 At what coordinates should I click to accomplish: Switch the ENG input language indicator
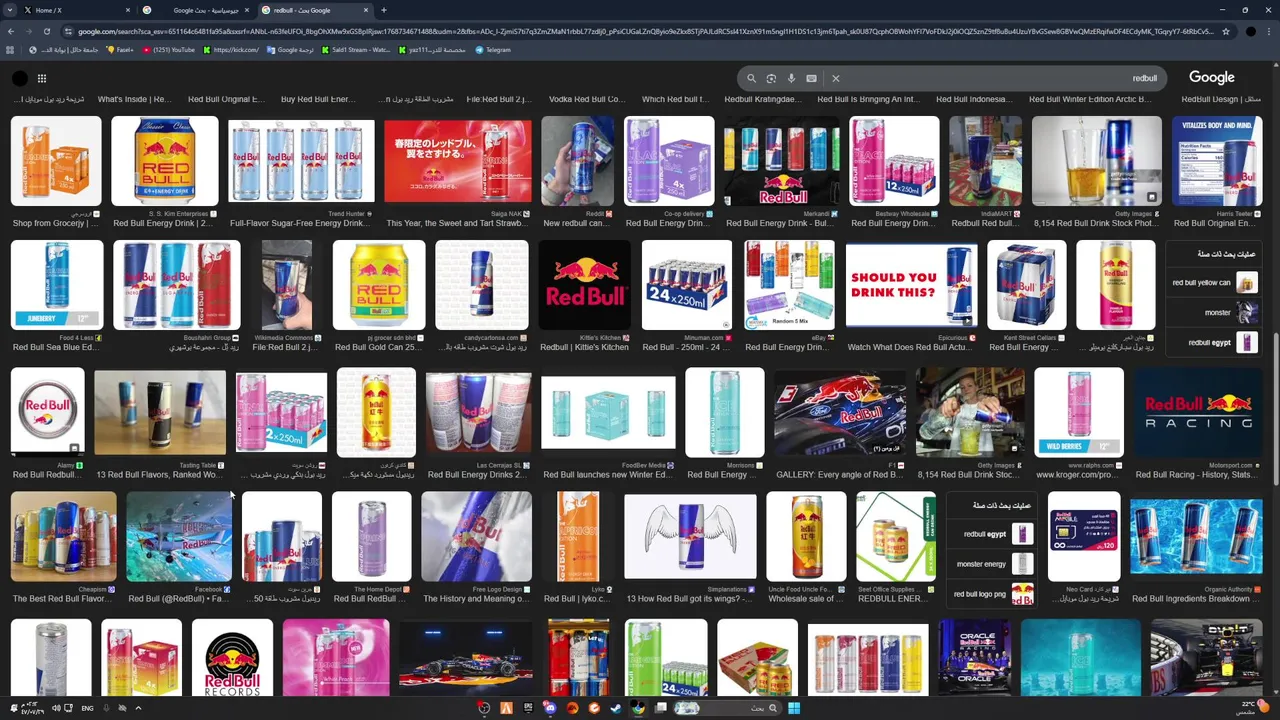pyautogui.click(x=87, y=708)
